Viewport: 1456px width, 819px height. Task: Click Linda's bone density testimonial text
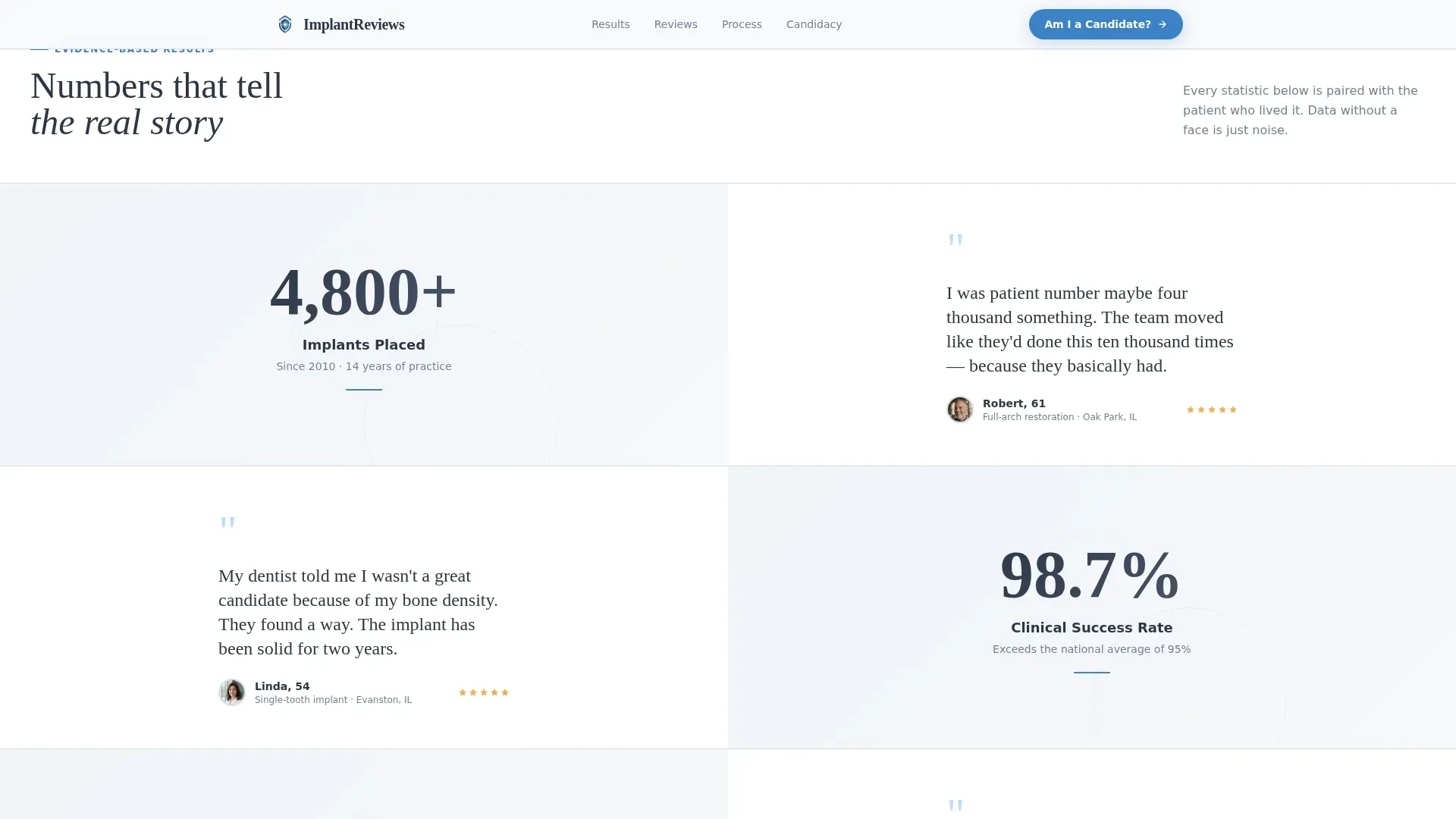(x=358, y=612)
